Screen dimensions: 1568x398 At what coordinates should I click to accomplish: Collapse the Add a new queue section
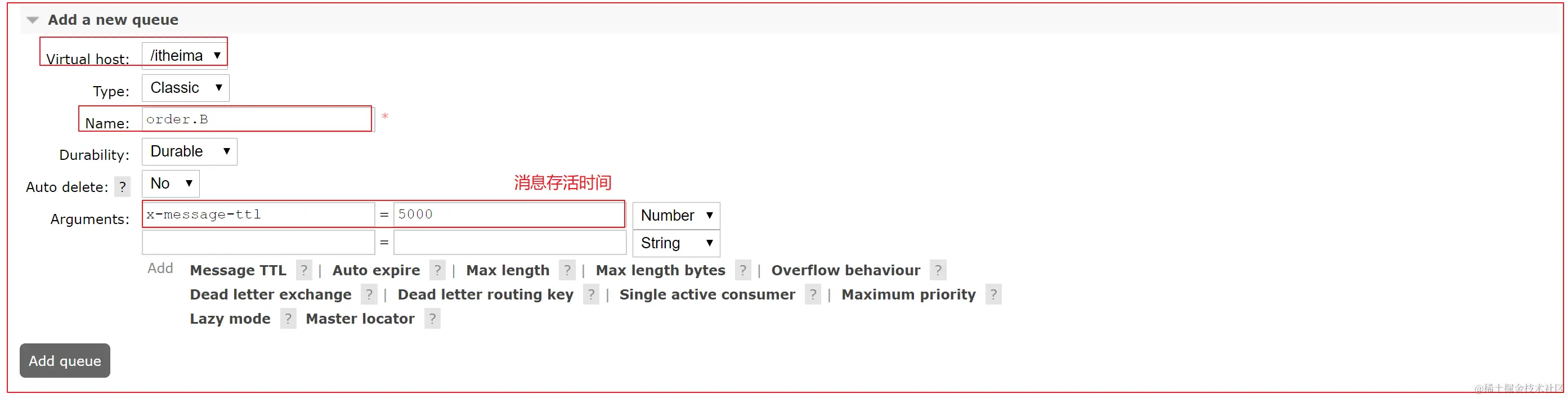[33, 20]
